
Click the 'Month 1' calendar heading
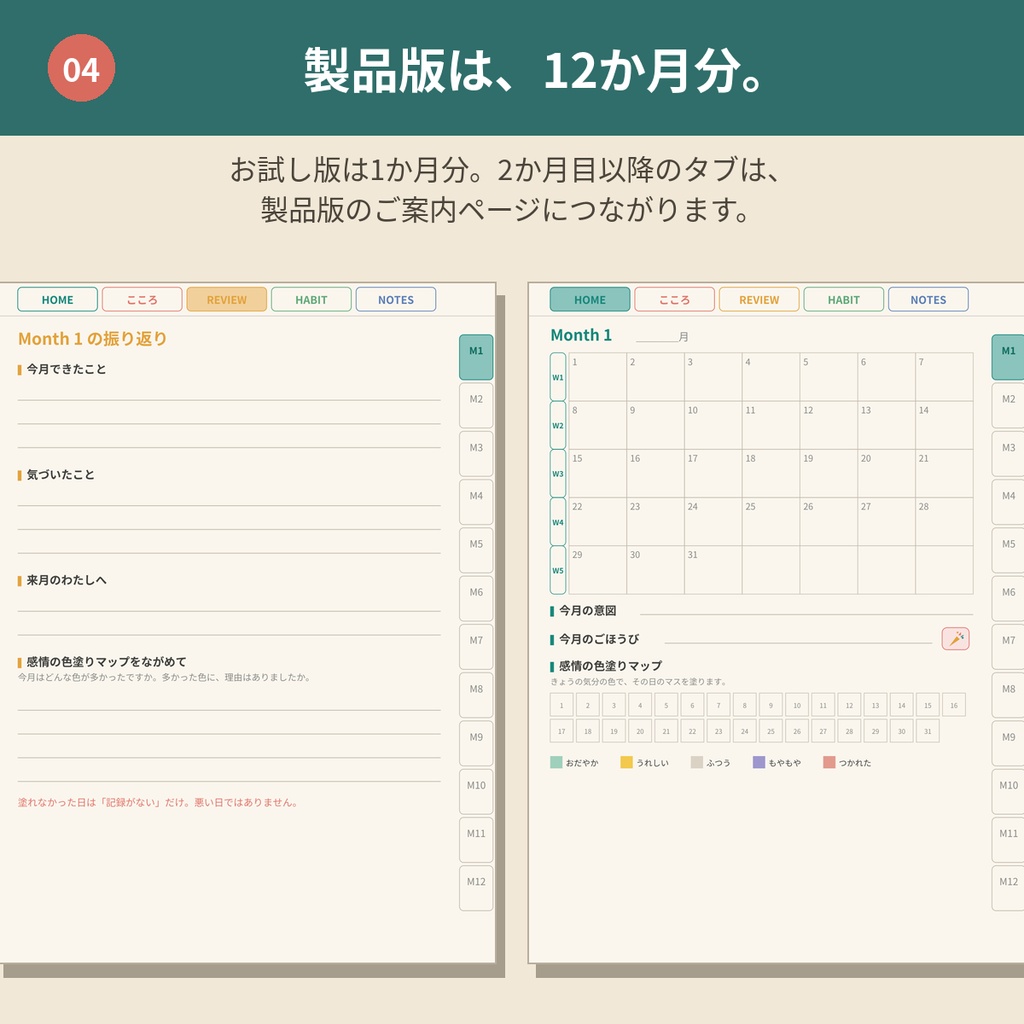point(581,335)
